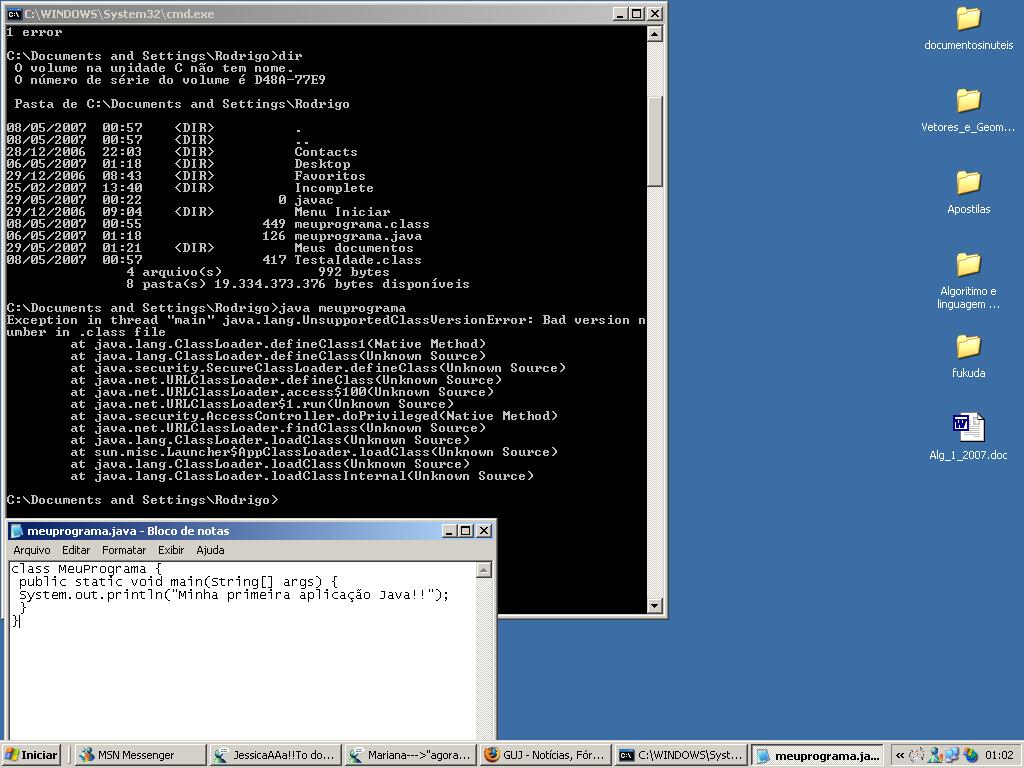
Task: Click the cmd vertical scrollbar thumb
Action: coord(655,141)
